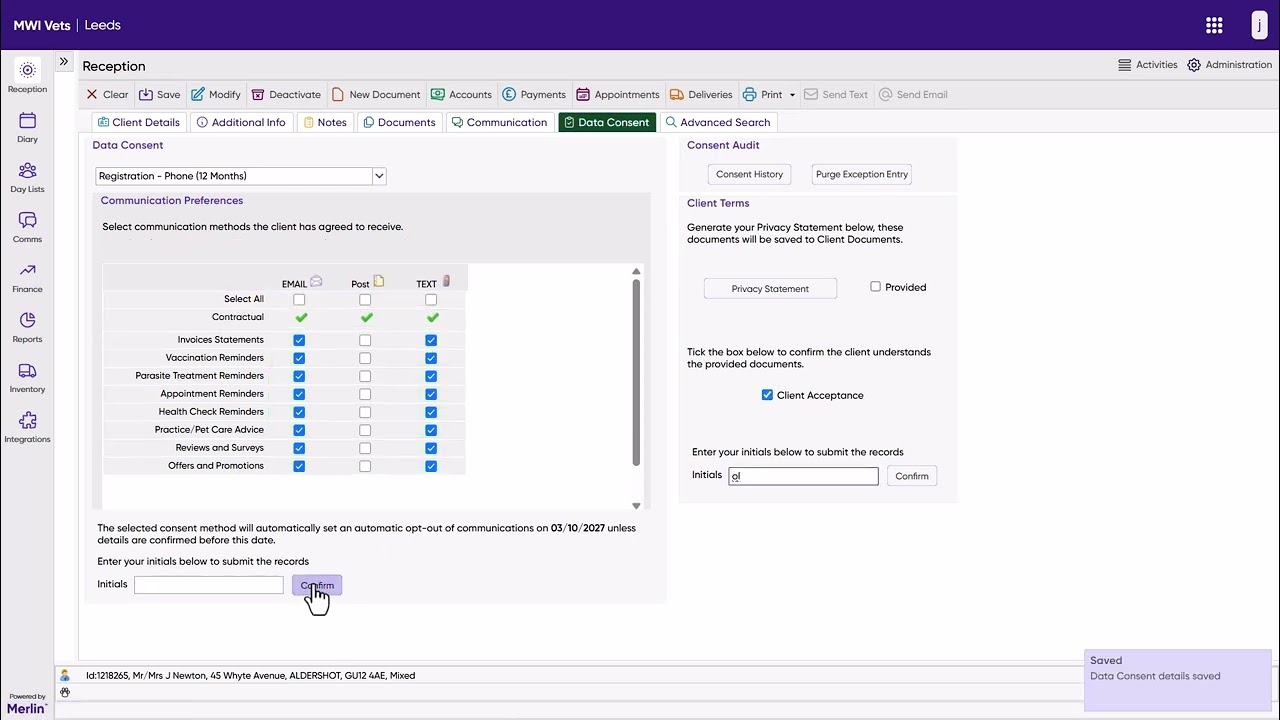Viewport: 1280px width, 720px height.
Task: Tick the Provided checkbox
Action: (876, 287)
